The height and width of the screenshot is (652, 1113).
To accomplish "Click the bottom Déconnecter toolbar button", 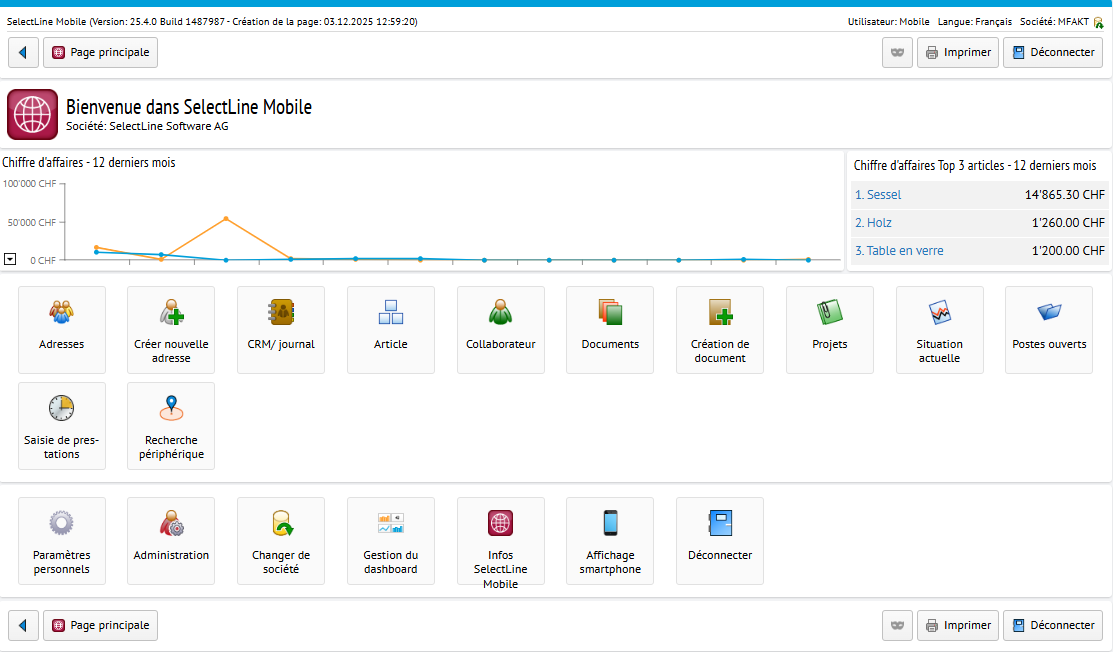I will [x=1053, y=625].
